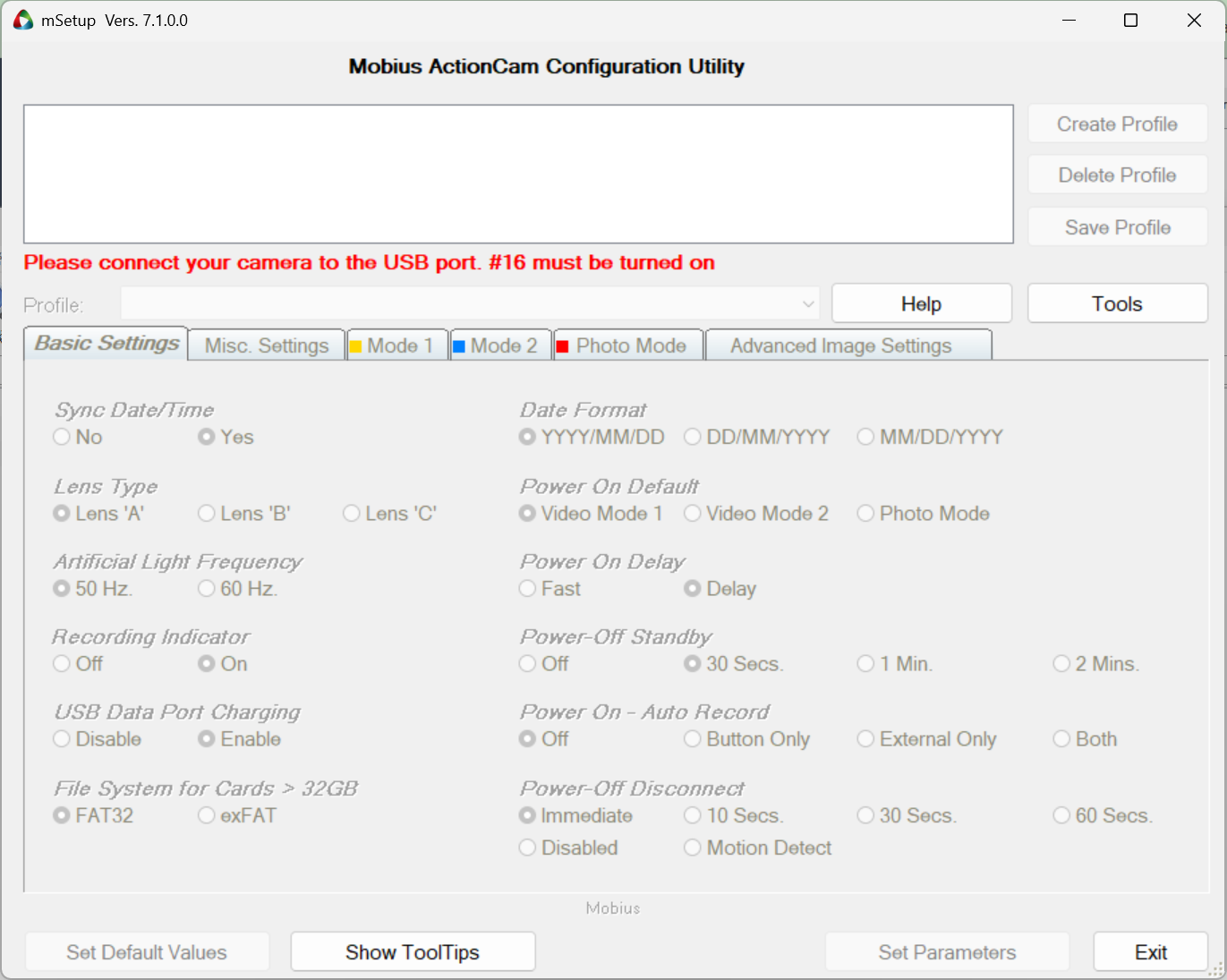The image size is (1227, 980).
Task: Open the Help window
Action: tap(921, 303)
